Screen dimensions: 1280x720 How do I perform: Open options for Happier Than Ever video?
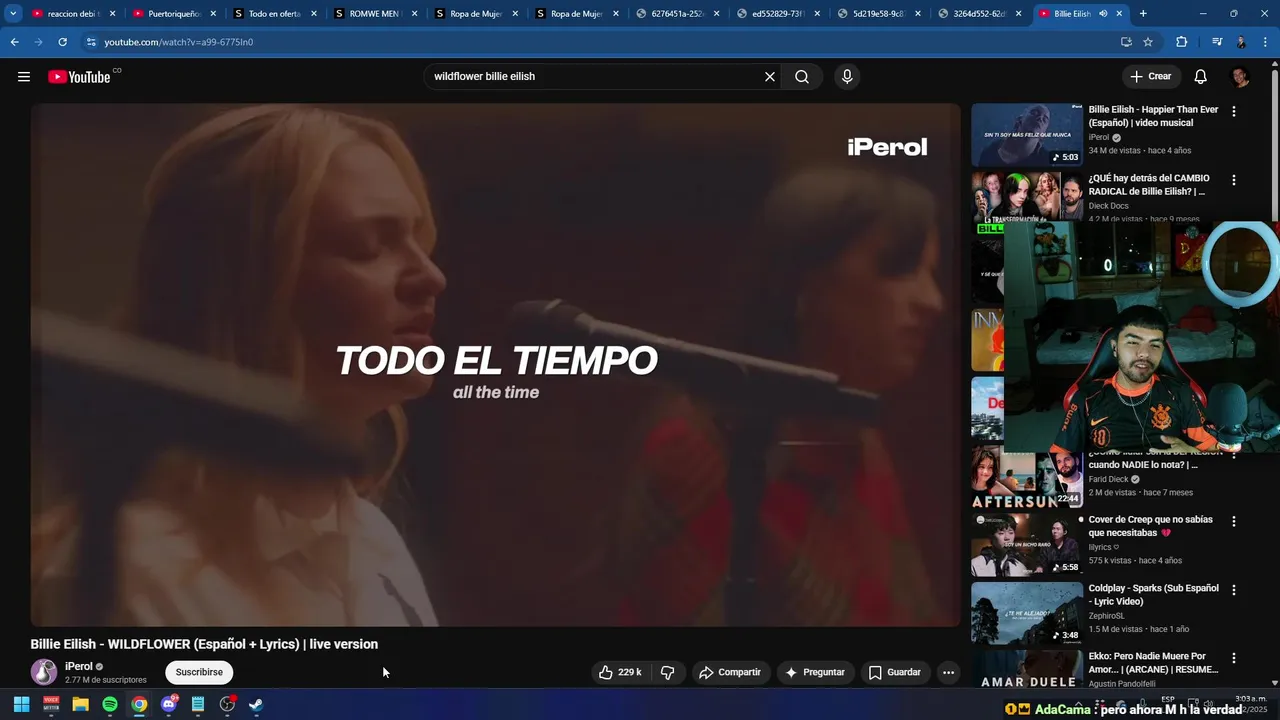tap(1234, 112)
